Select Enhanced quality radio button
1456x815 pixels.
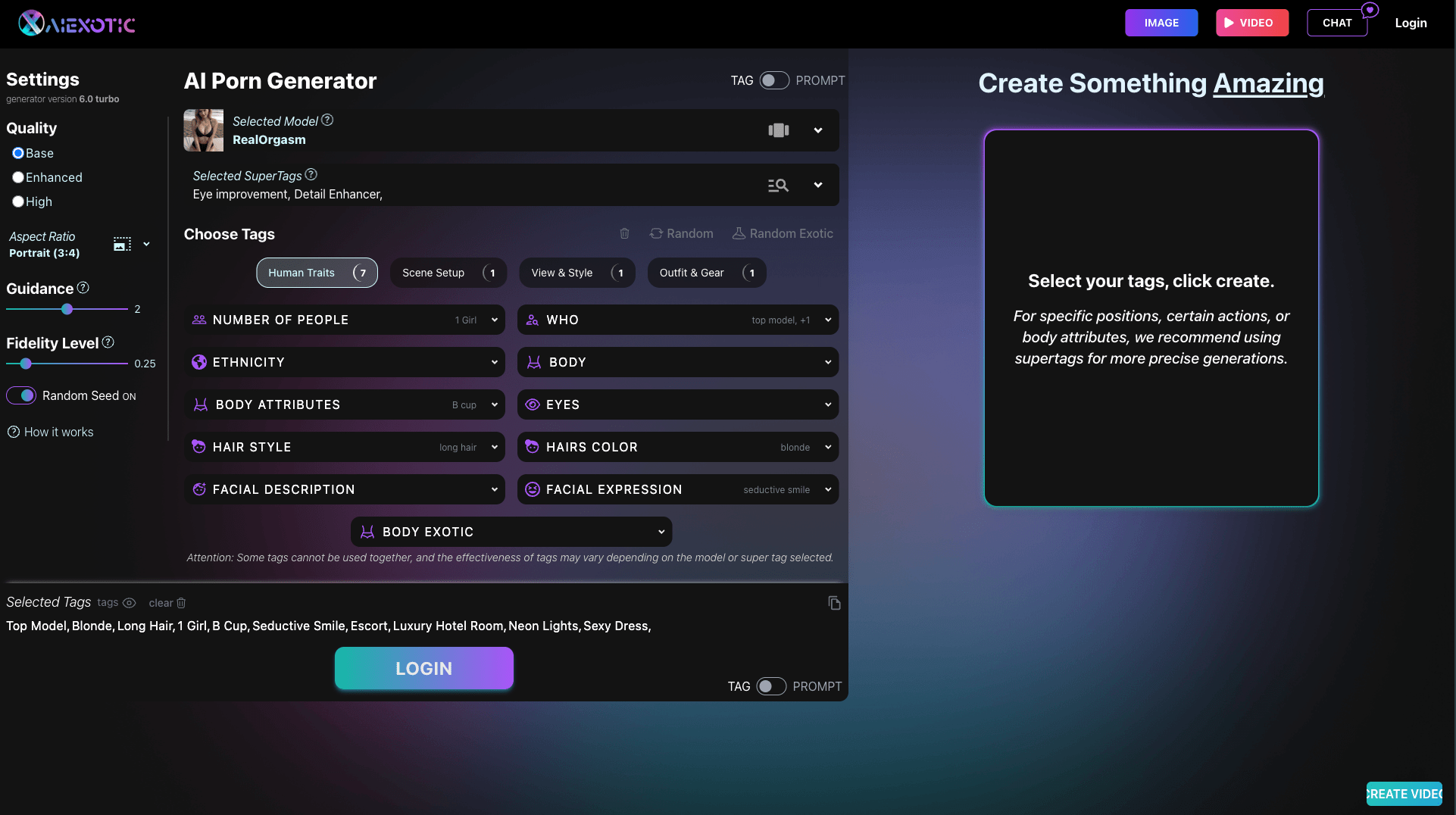(18, 177)
